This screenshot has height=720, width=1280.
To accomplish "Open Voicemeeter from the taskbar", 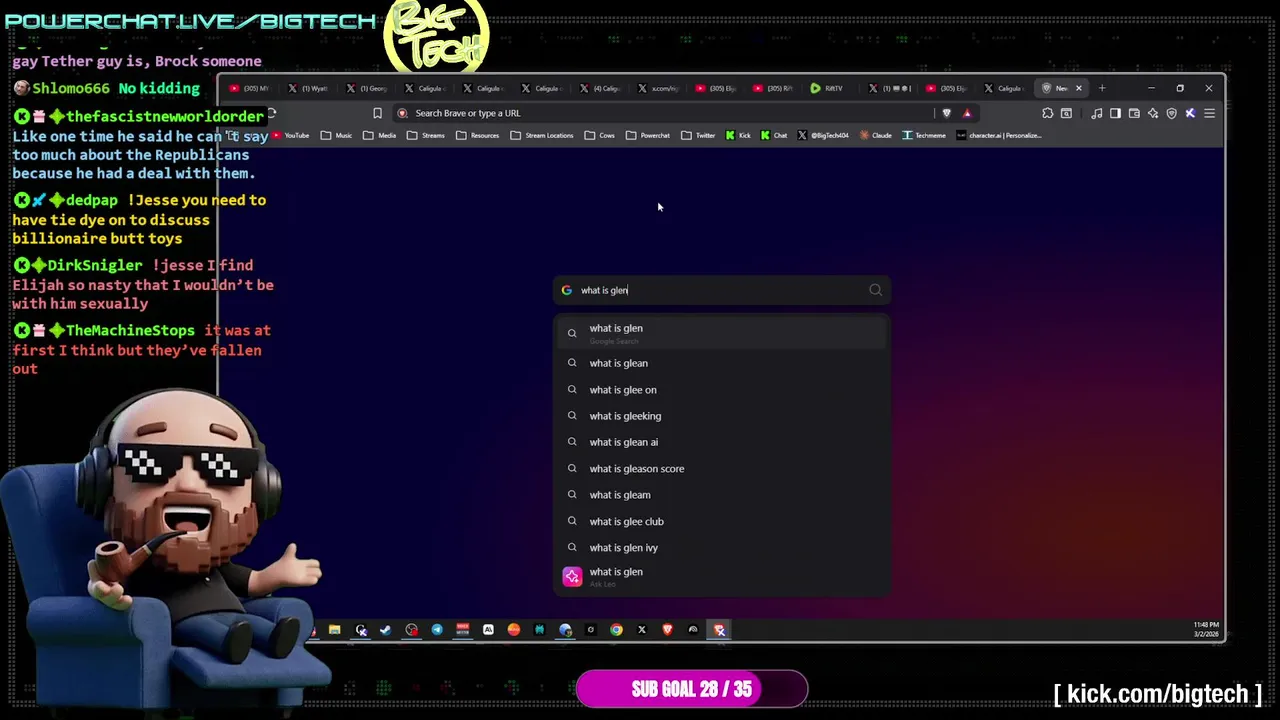I will coord(462,630).
